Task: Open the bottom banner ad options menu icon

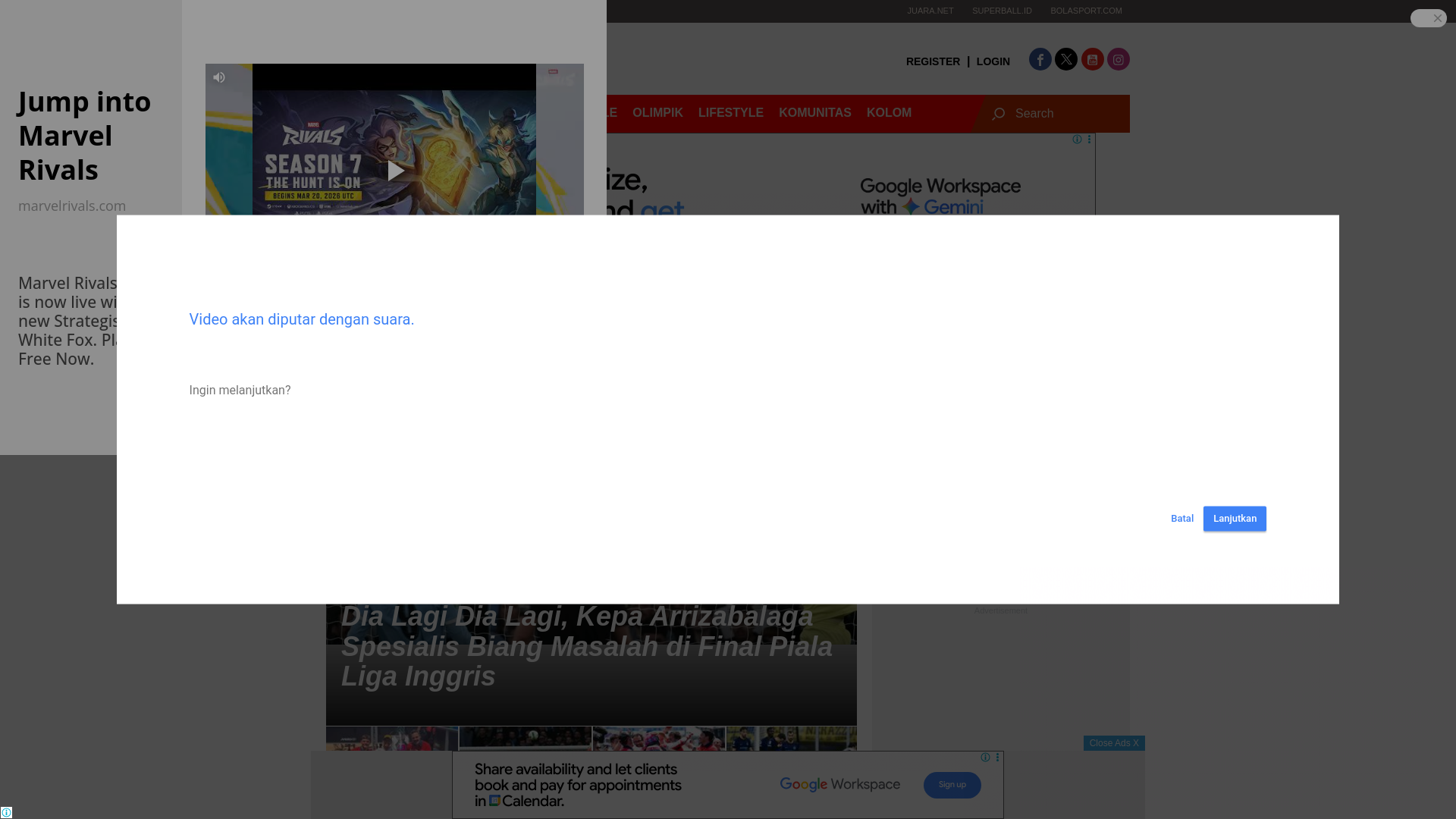Action: point(997,758)
